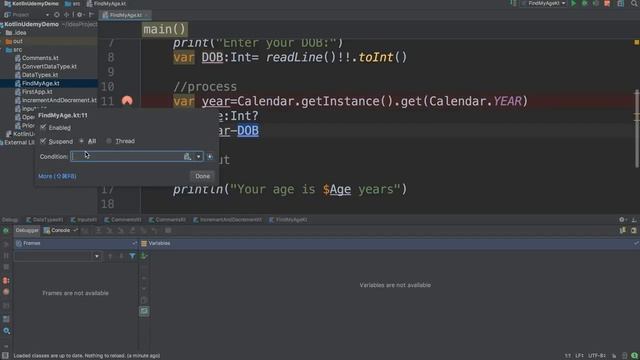Viewport: 640px width, 360px height.
Task: Click the previous frame up arrow
Action: point(110,256)
